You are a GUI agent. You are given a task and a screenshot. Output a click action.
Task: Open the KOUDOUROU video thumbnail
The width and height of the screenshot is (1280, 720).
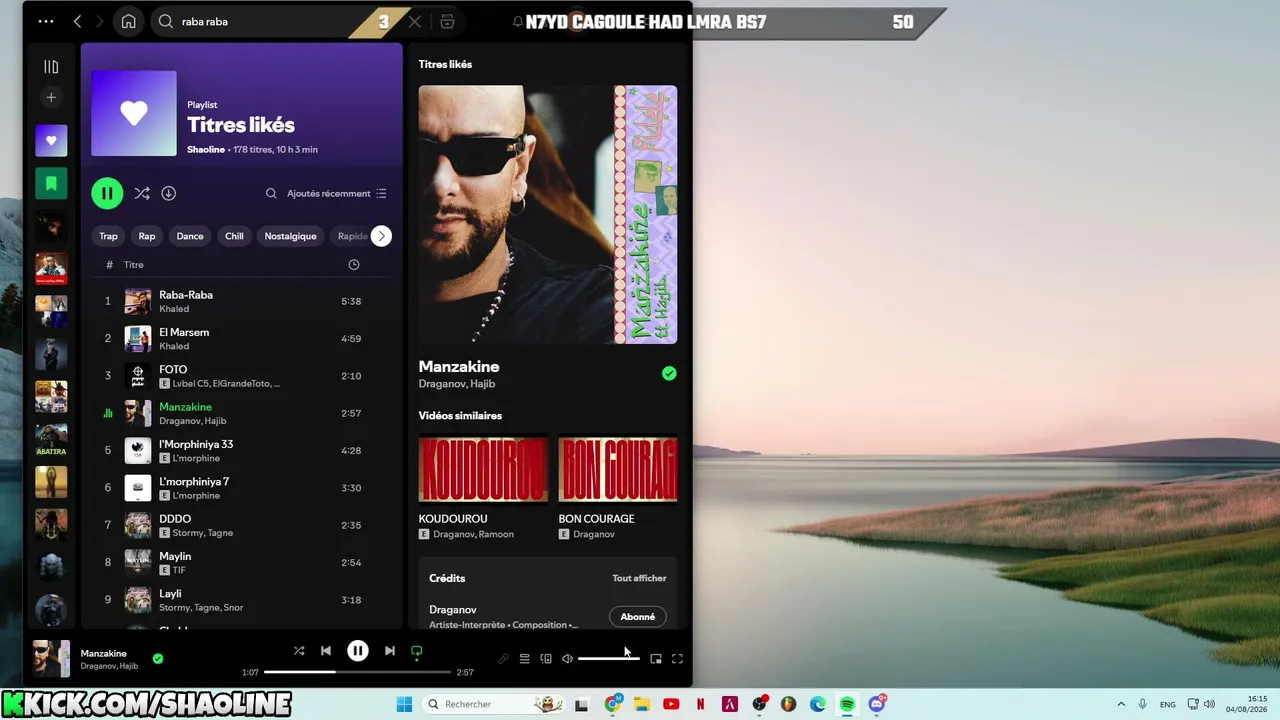tap(483, 469)
